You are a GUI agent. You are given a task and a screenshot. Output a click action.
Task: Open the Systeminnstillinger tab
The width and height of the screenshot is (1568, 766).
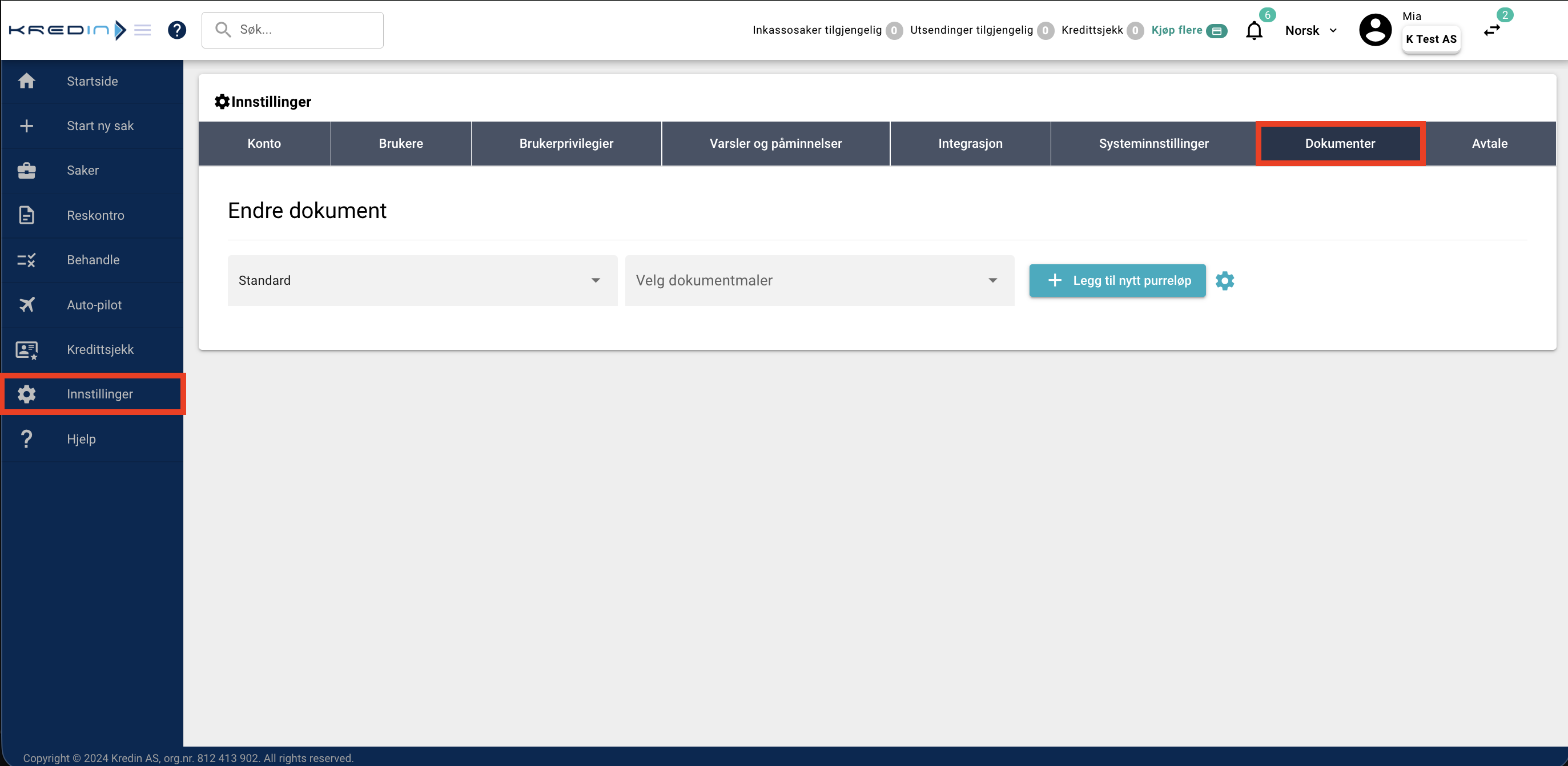pyautogui.click(x=1153, y=144)
